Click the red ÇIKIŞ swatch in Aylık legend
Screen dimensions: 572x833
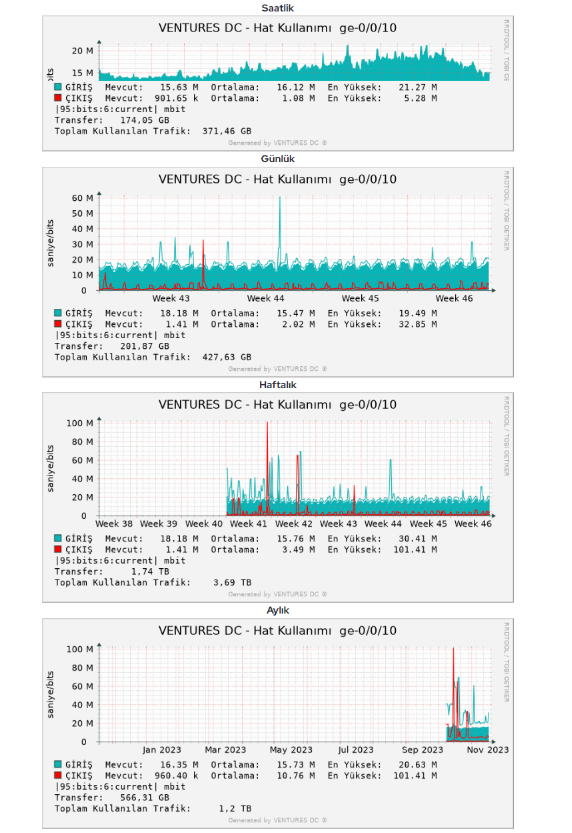click(58, 775)
